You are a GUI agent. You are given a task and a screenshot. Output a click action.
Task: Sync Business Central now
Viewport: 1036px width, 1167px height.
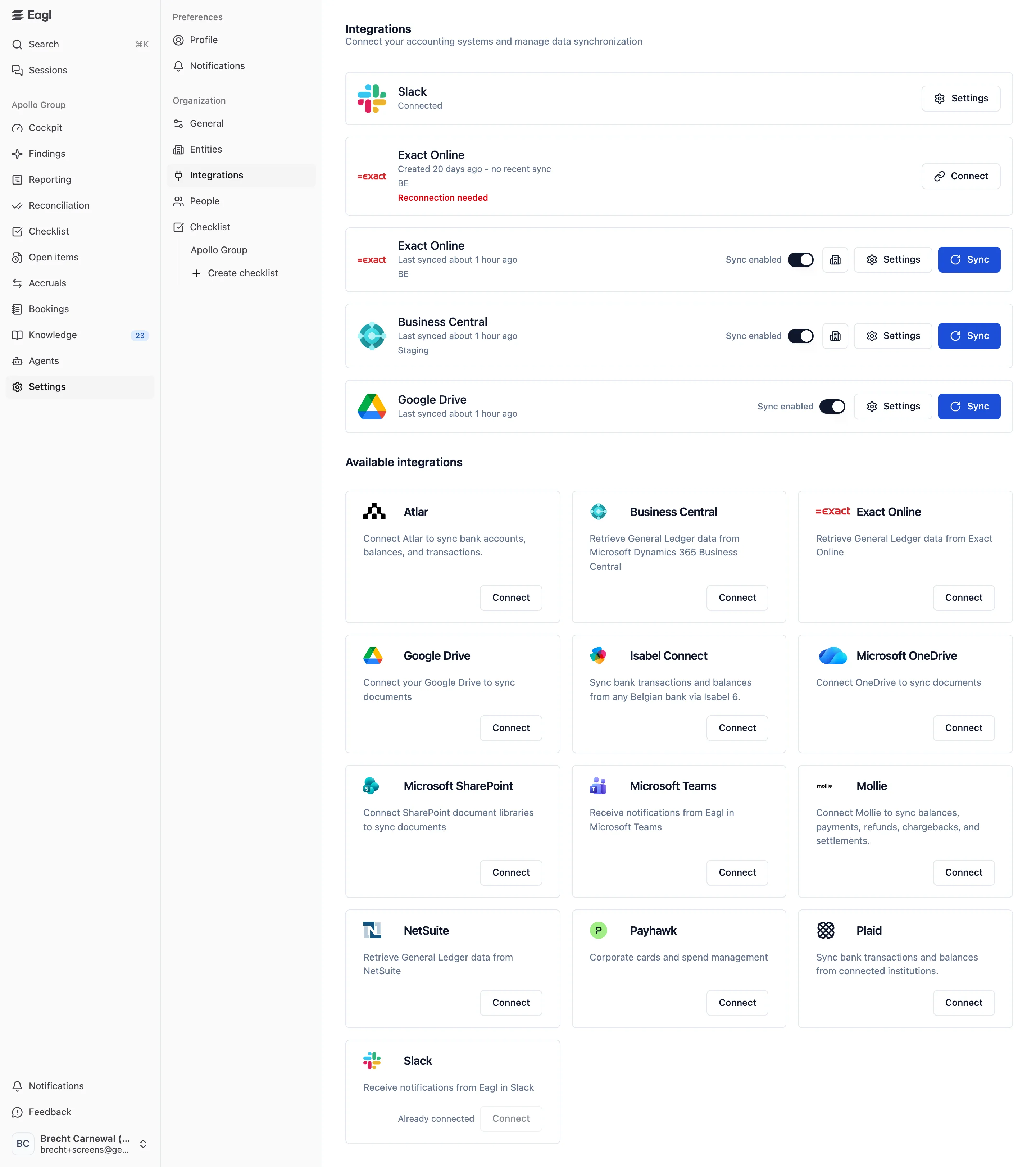(x=969, y=336)
